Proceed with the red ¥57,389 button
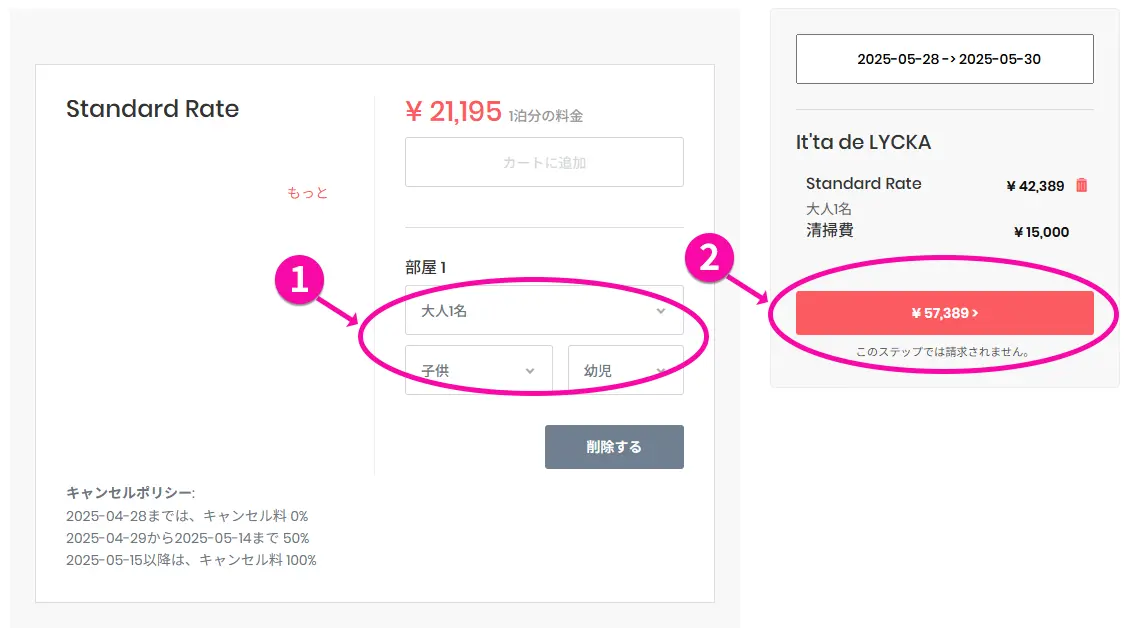This screenshot has height=628, width=1139. tap(944, 313)
